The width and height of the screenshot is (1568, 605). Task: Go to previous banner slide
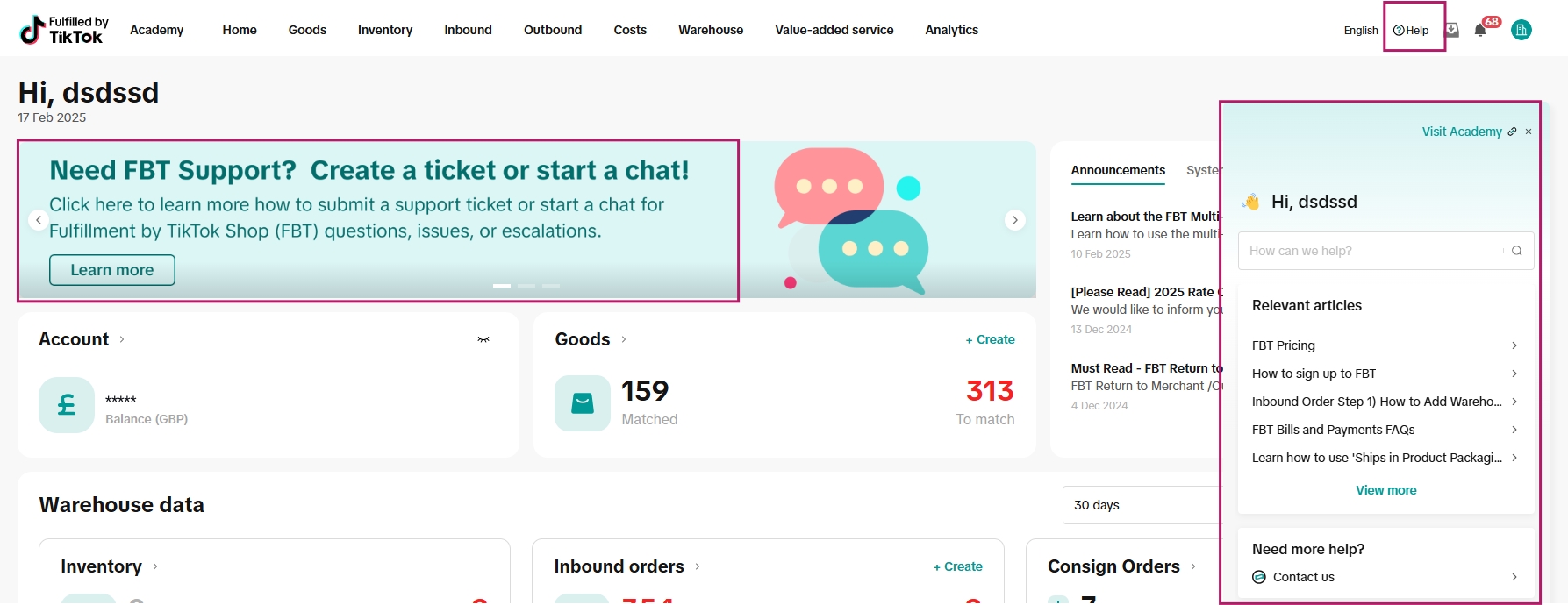[38, 220]
